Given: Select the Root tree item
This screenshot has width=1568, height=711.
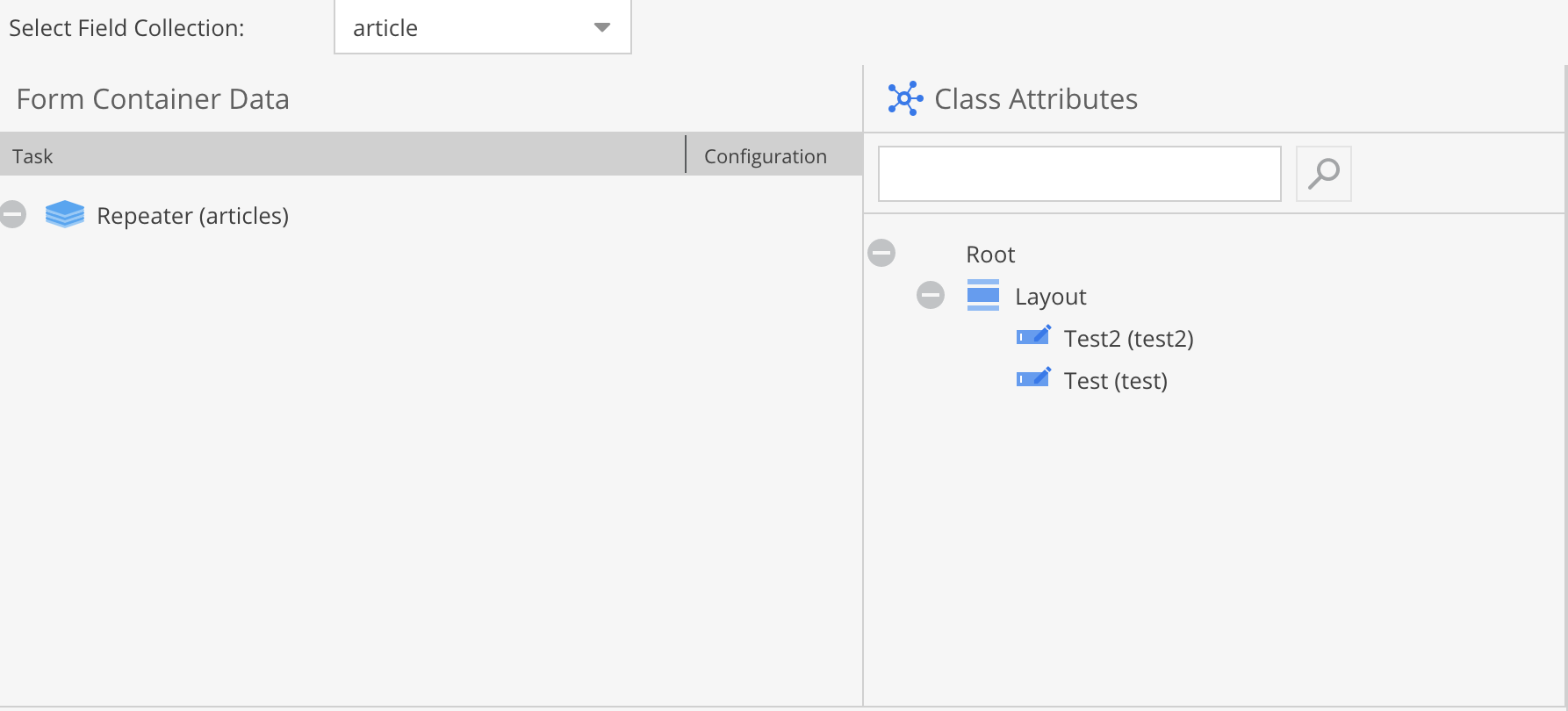Looking at the screenshot, I should (990, 255).
